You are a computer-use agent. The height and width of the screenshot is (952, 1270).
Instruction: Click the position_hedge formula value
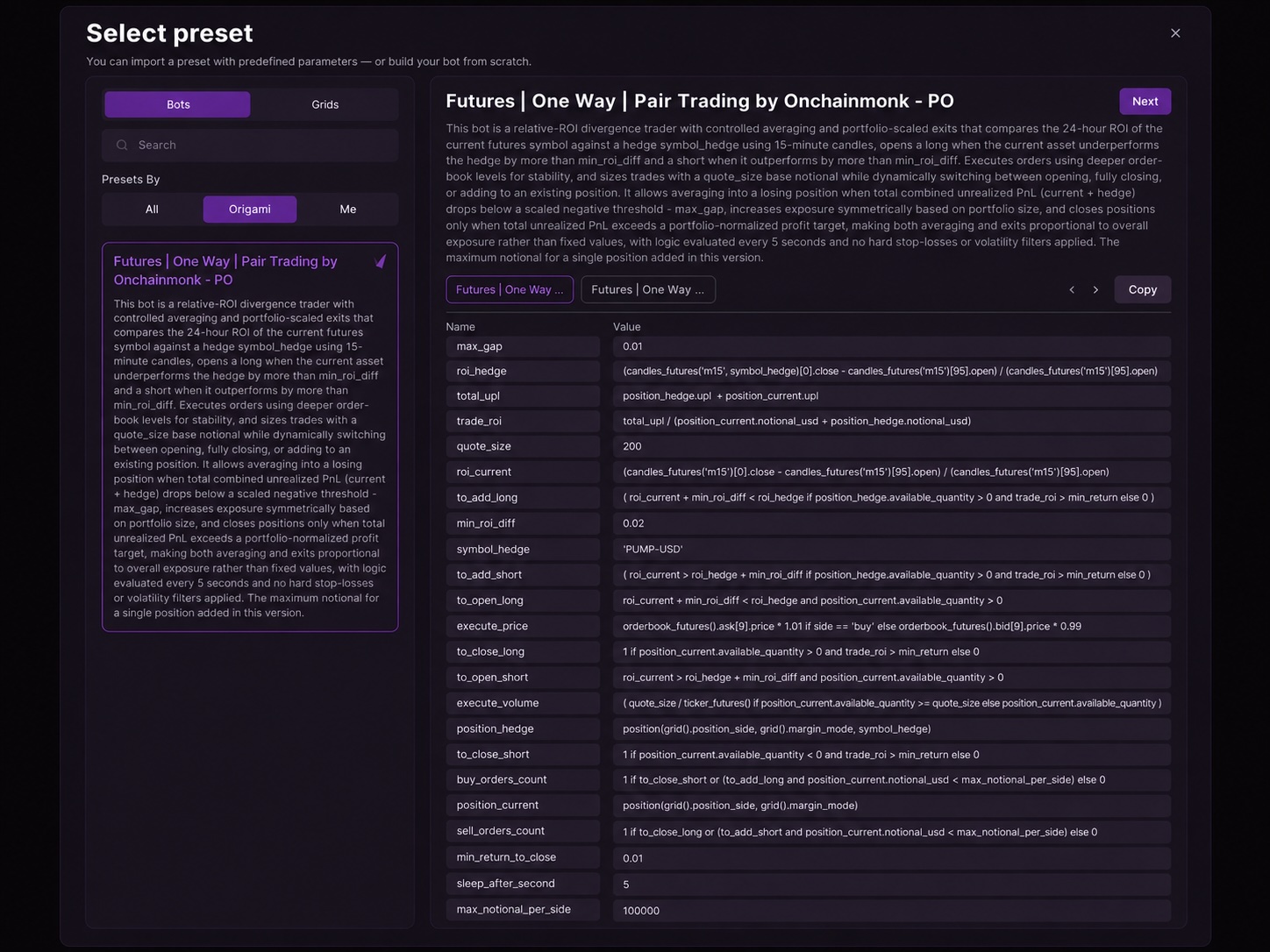coord(892,728)
